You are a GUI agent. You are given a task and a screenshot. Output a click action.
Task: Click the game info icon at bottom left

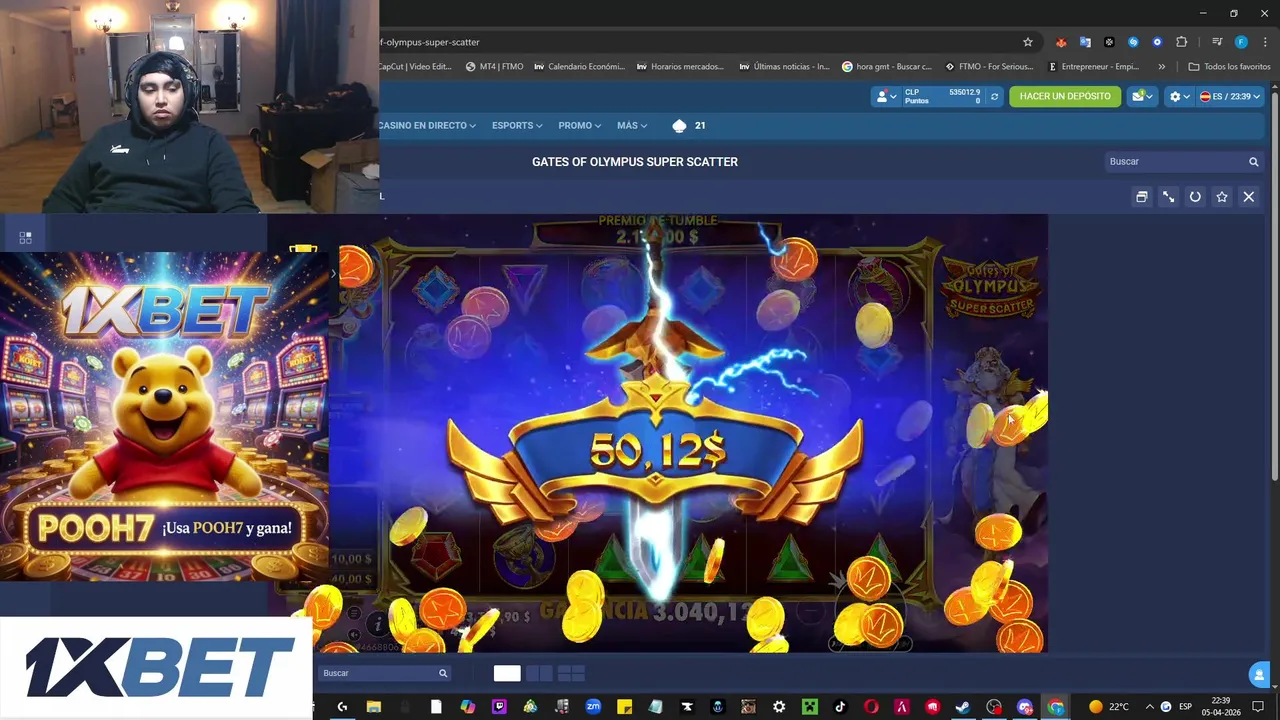click(377, 625)
